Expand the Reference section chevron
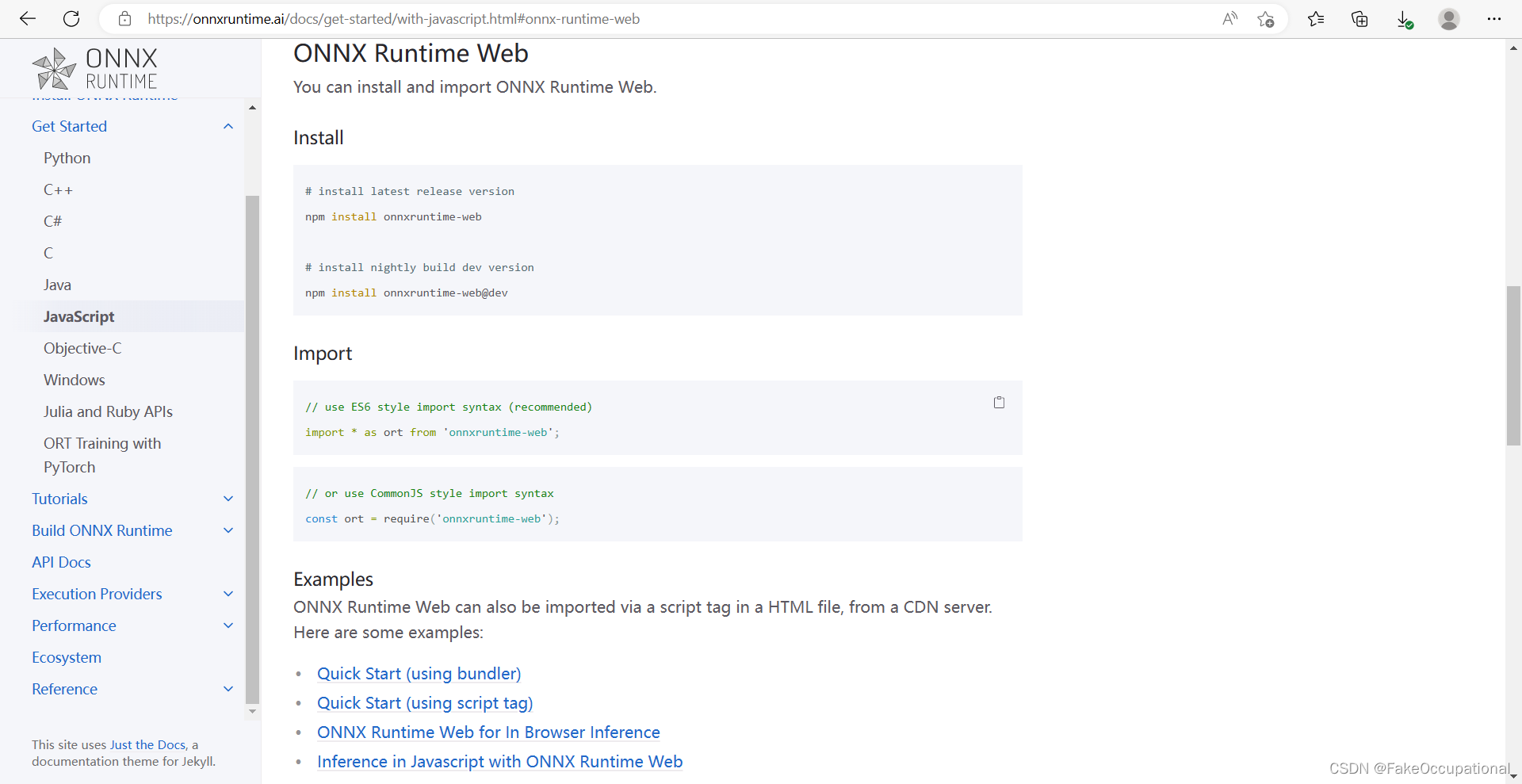The image size is (1522, 784). 228,689
